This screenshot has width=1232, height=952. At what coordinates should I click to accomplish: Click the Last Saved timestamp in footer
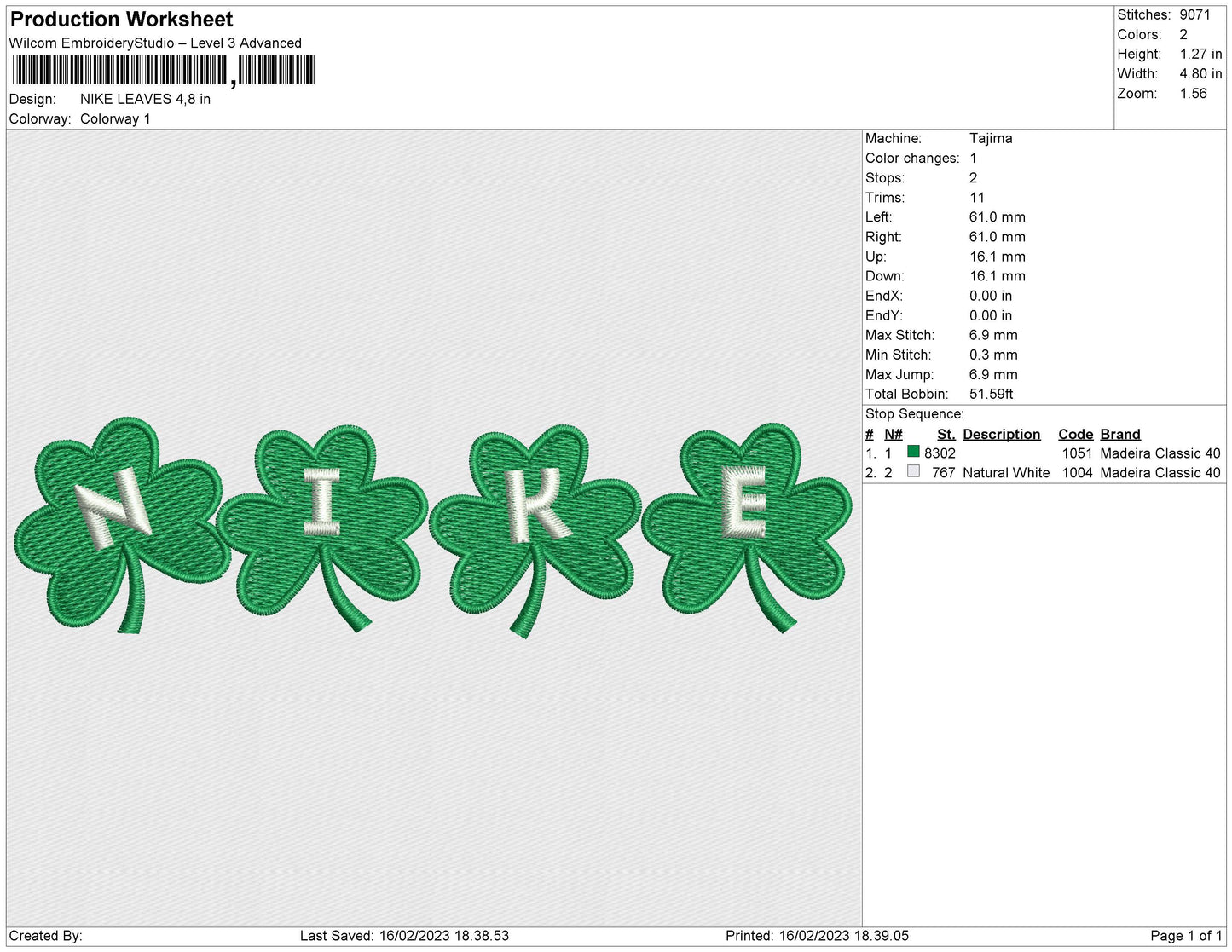(404, 936)
